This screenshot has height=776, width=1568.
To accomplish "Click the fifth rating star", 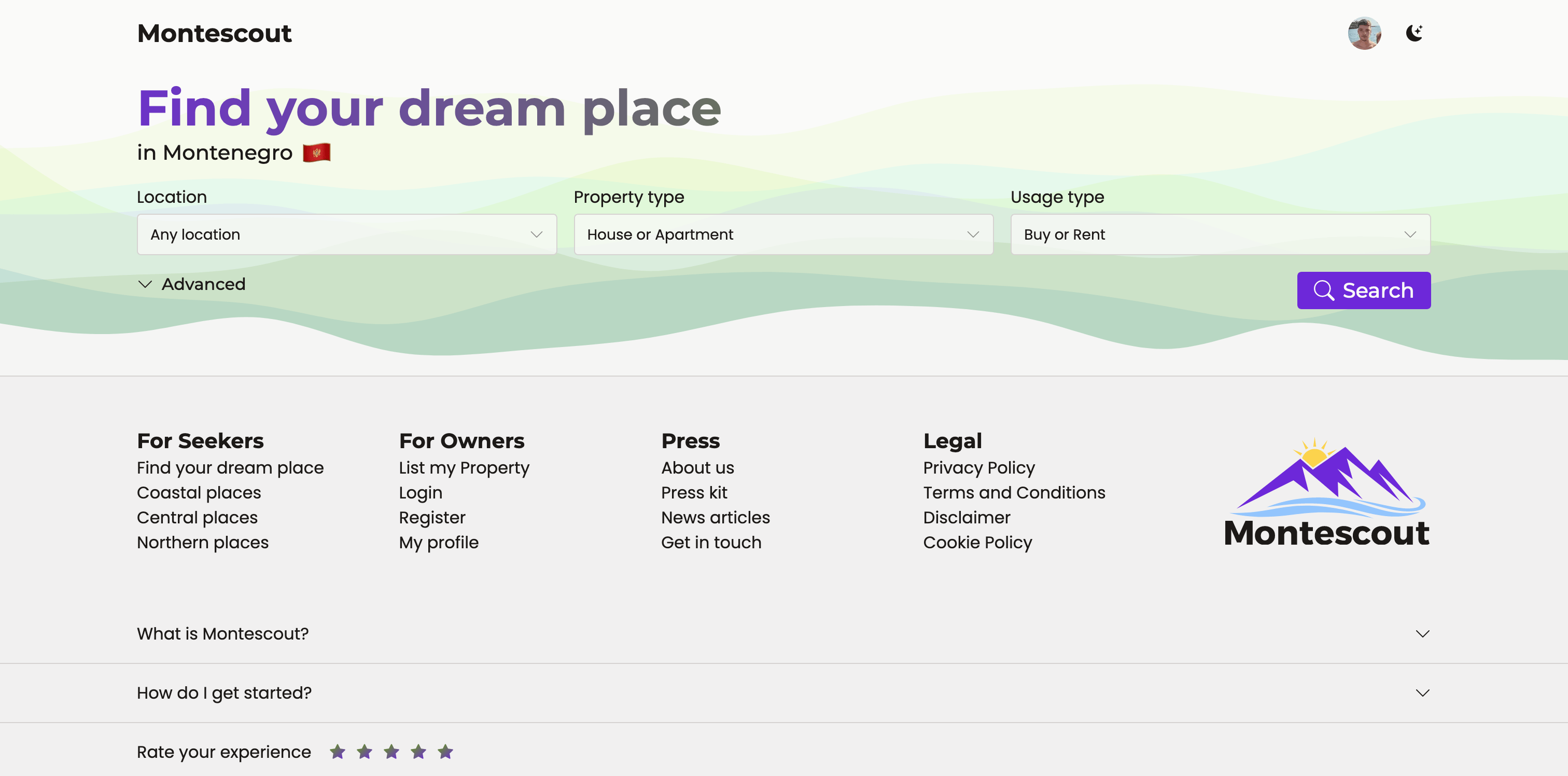I will click(x=445, y=752).
